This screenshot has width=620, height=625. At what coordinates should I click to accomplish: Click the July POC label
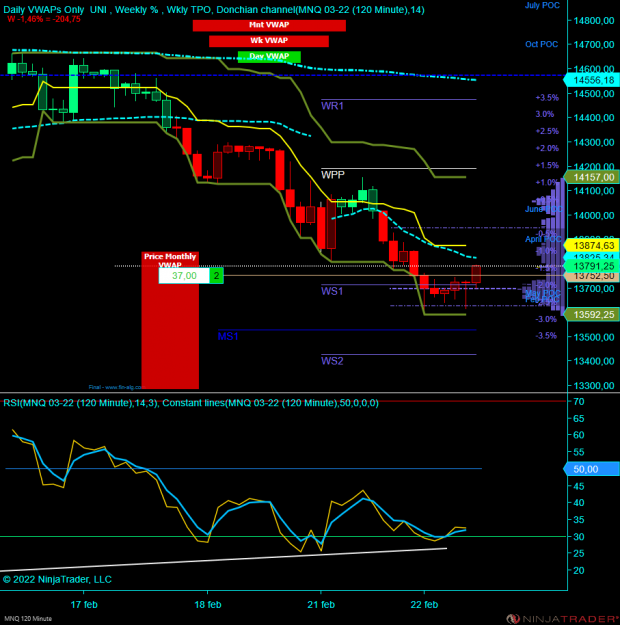pyautogui.click(x=542, y=5)
